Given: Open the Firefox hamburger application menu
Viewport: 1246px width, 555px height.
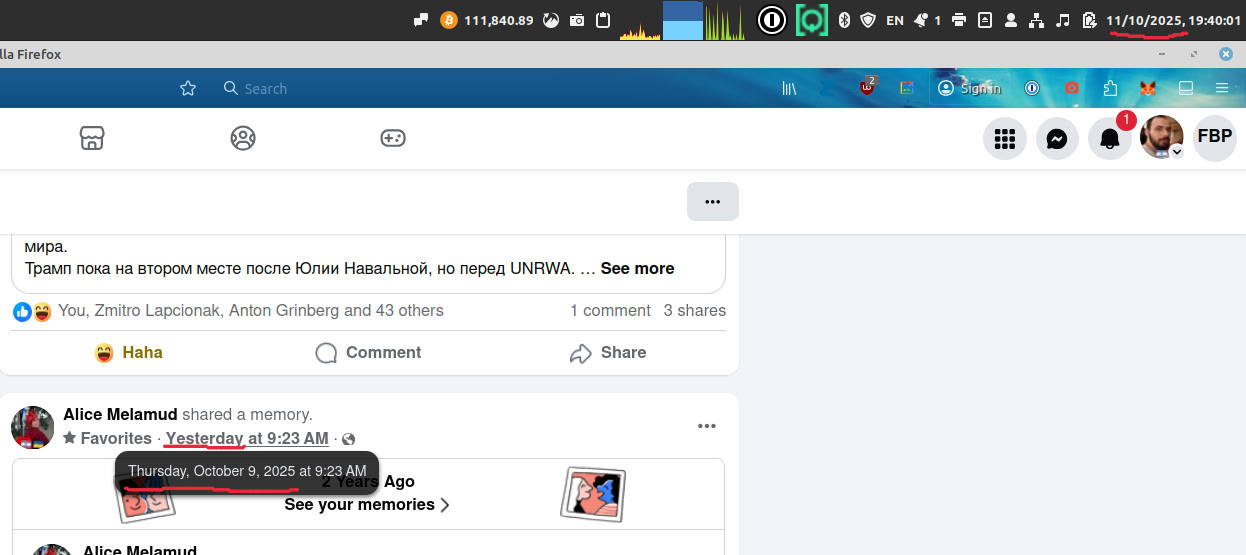Looking at the screenshot, I should point(1221,88).
